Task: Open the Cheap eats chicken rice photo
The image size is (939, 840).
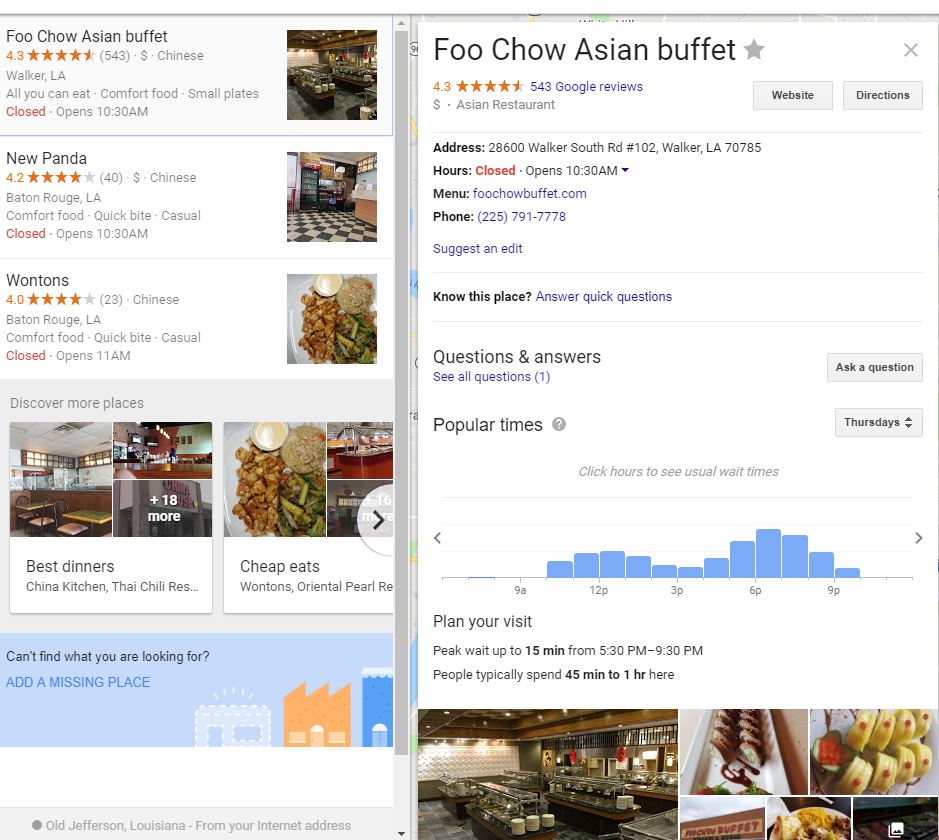Action: [x=275, y=480]
